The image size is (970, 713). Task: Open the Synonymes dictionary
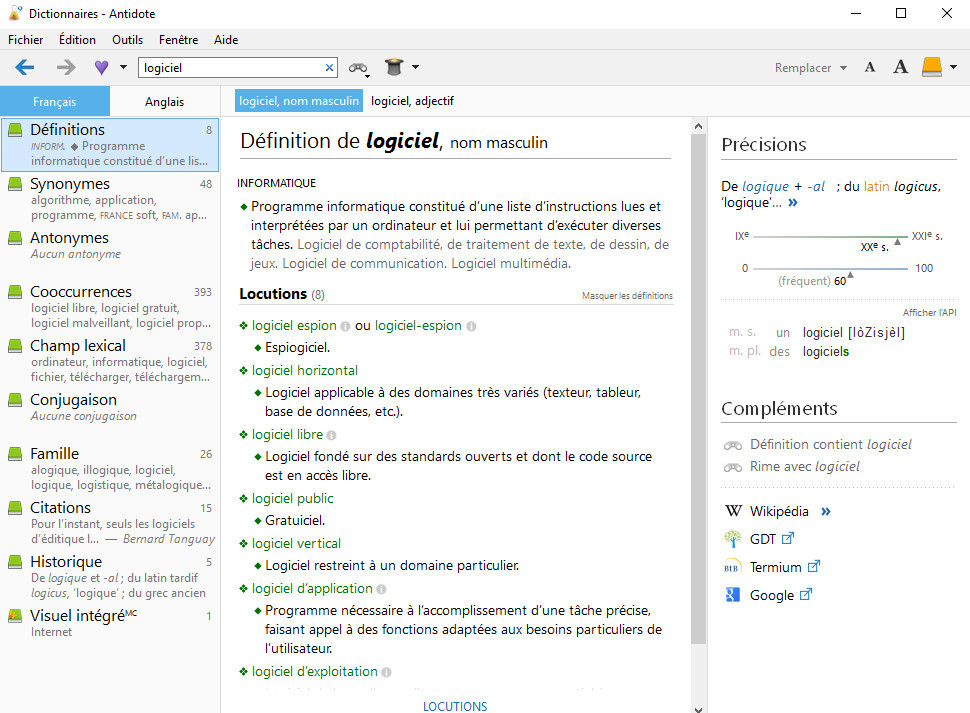110,199
